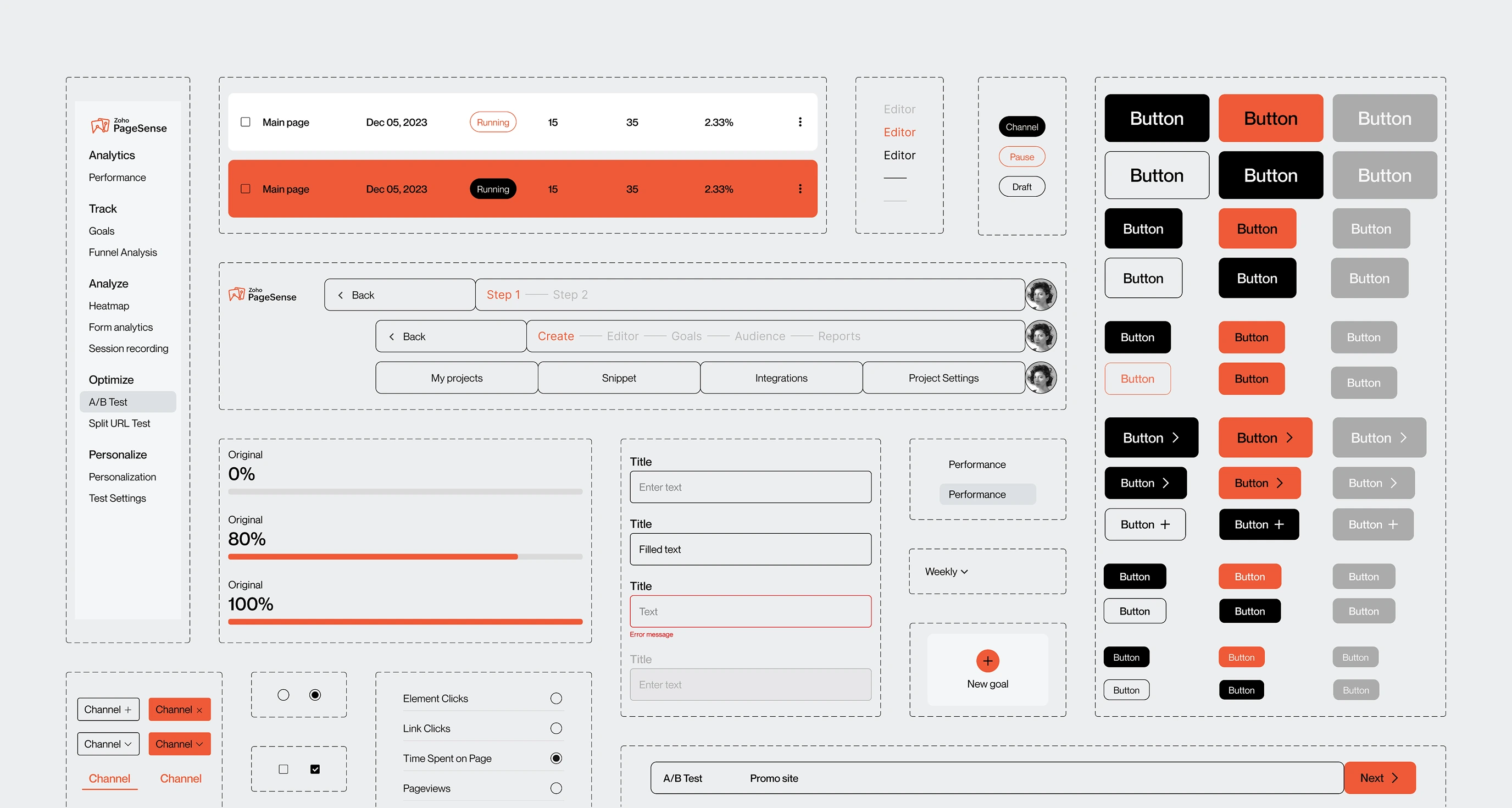Tick checkbox on orange Main page row
The width and height of the screenshot is (1512, 808).
246,189
